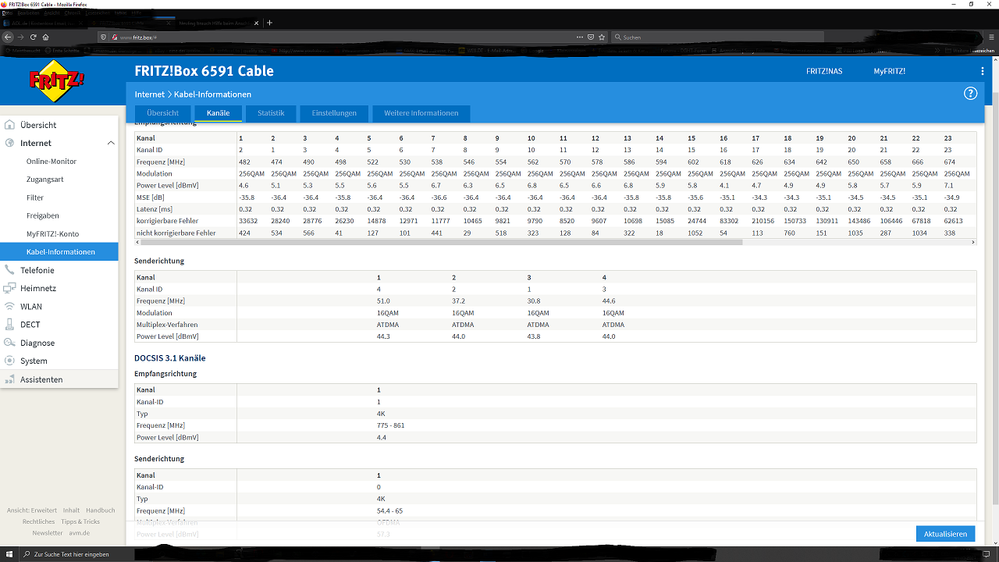
Task: Open the avm.de footer link
Action: (x=79, y=533)
